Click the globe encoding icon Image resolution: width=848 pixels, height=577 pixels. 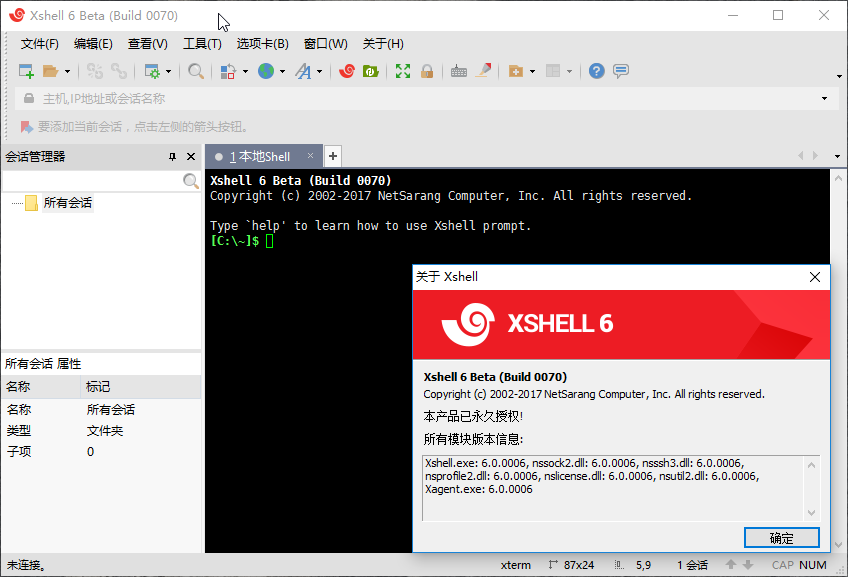point(266,71)
